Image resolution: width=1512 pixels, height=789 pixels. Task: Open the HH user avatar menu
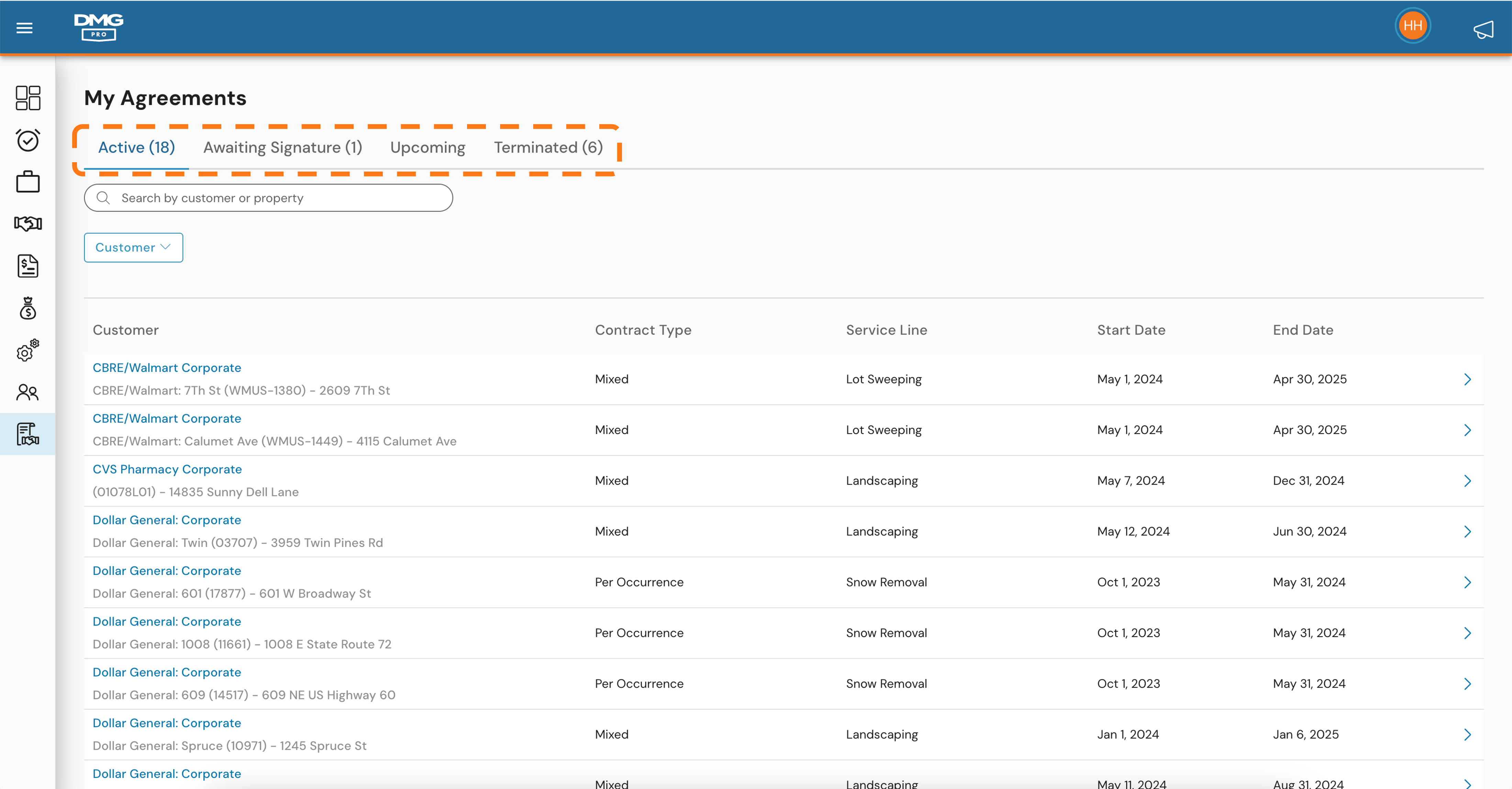(1412, 26)
